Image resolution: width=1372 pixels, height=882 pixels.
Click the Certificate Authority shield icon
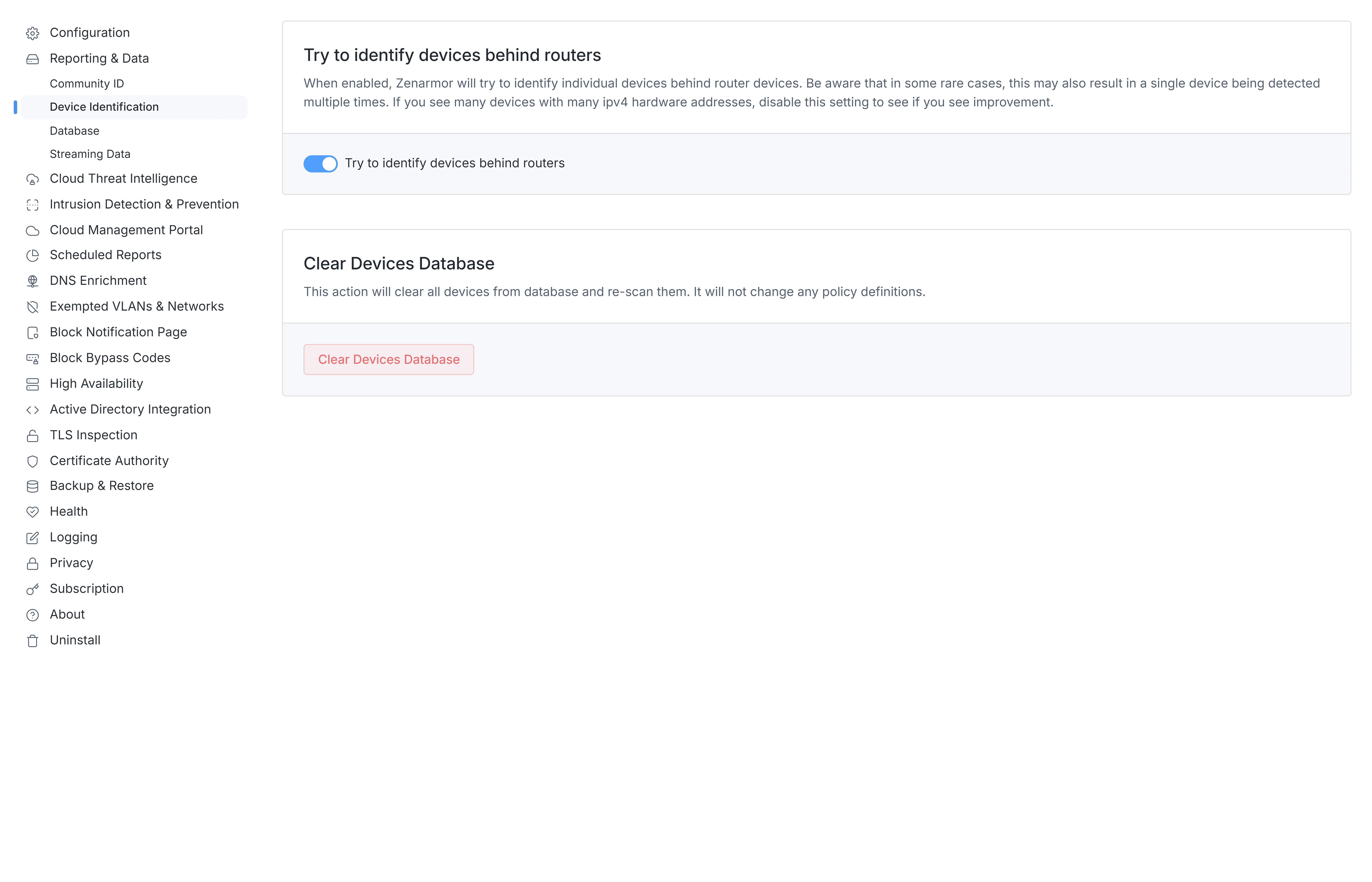click(x=33, y=461)
